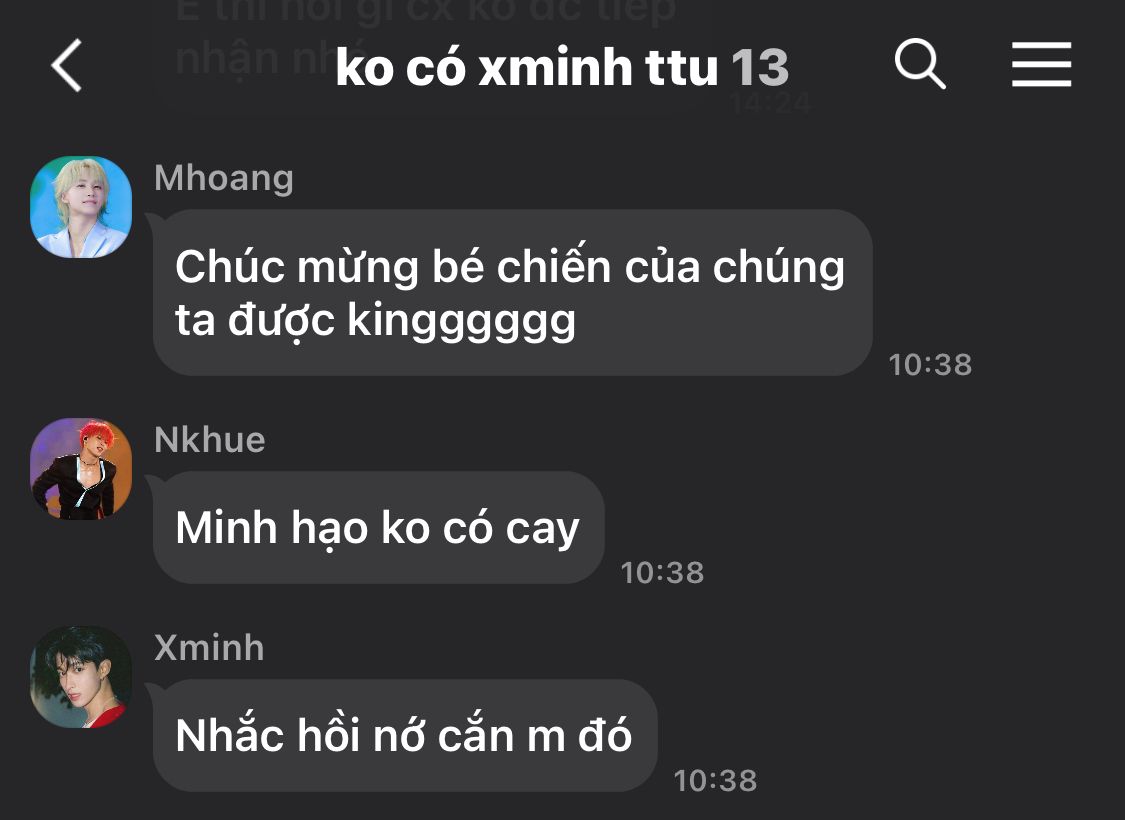Open Nkhue's red-hair profile avatar
The width and height of the screenshot is (1125, 820).
(x=81, y=468)
